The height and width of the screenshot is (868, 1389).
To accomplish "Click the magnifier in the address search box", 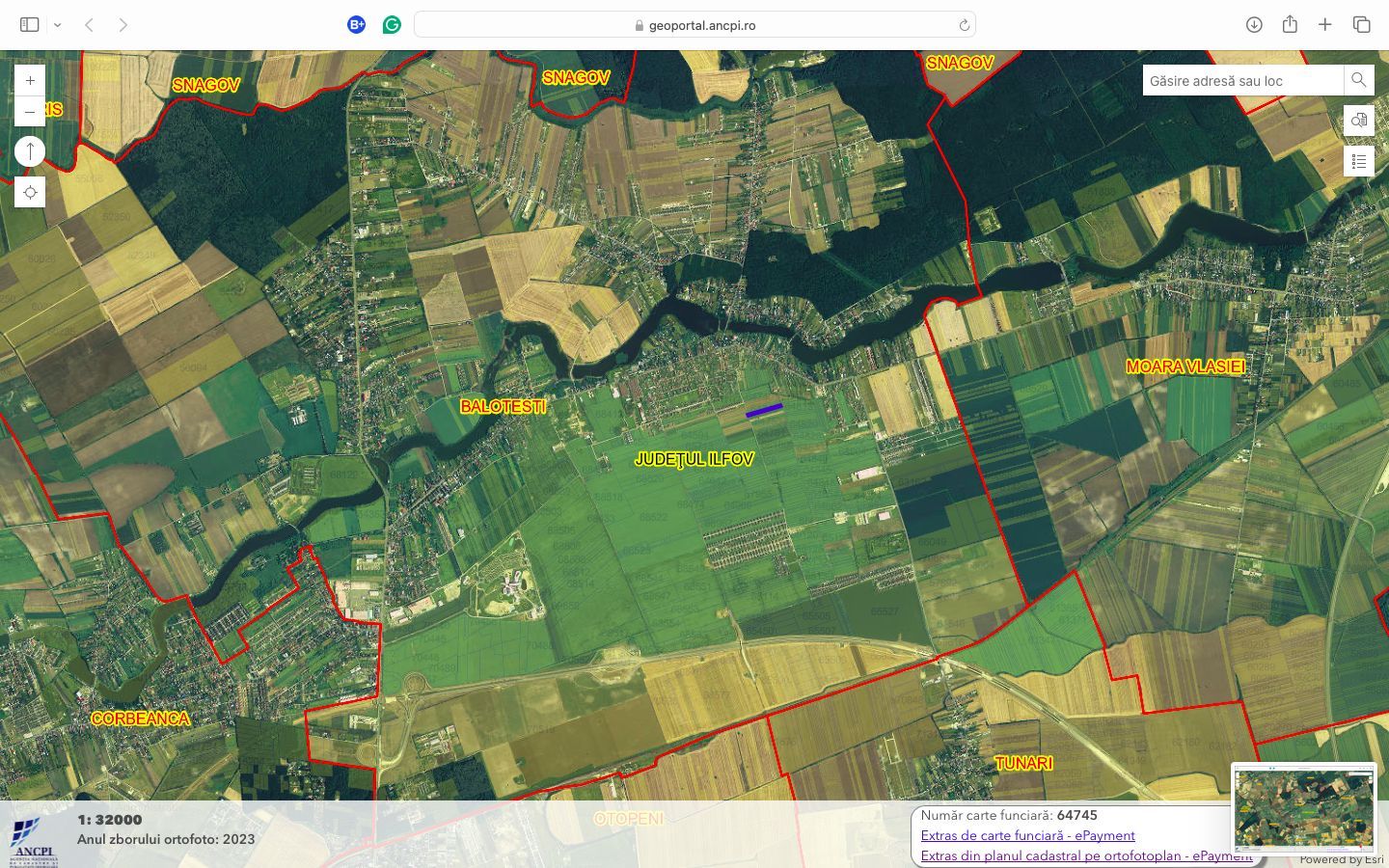I will pyautogui.click(x=1359, y=80).
